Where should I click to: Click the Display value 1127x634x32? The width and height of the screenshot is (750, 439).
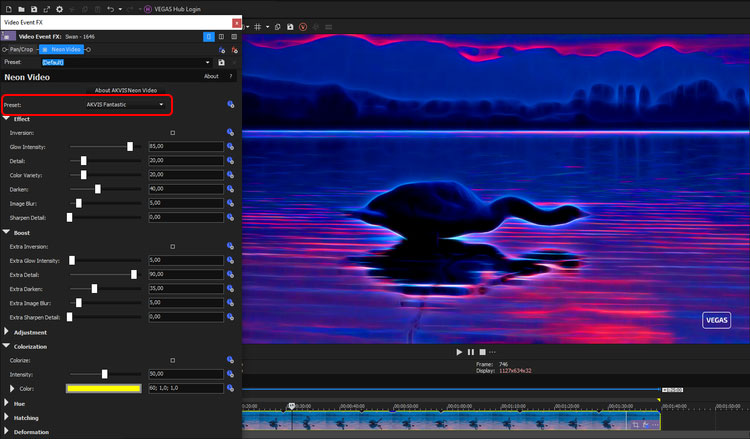pyautogui.click(x=515, y=371)
